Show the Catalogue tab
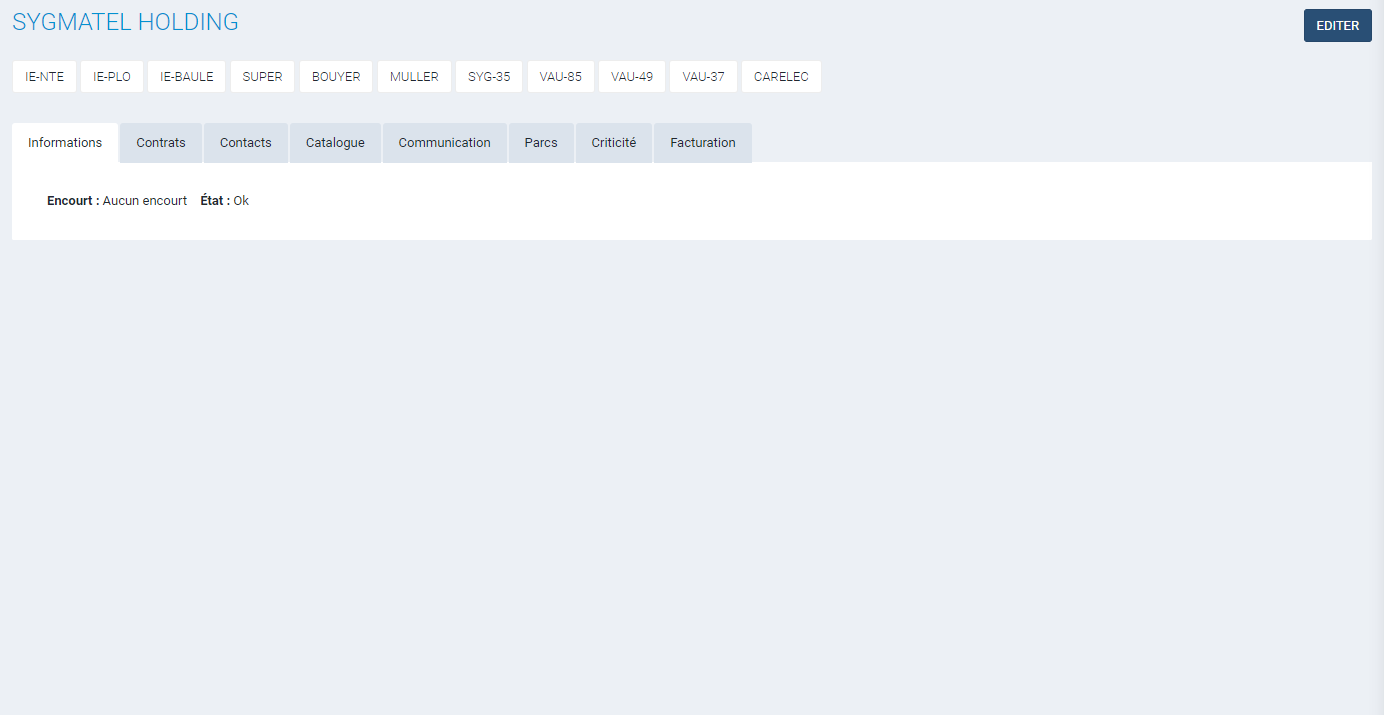This screenshot has width=1384, height=715. [335, 143]
